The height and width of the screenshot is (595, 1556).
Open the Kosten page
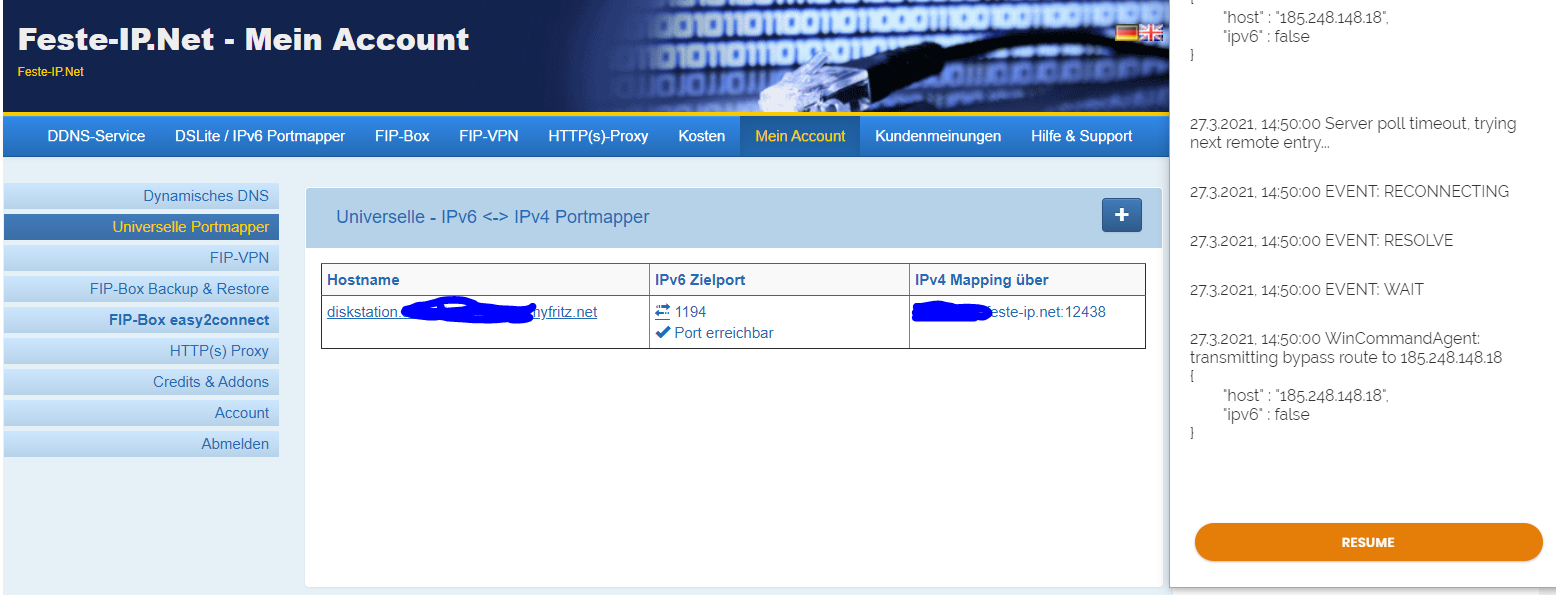pos(701,136)
